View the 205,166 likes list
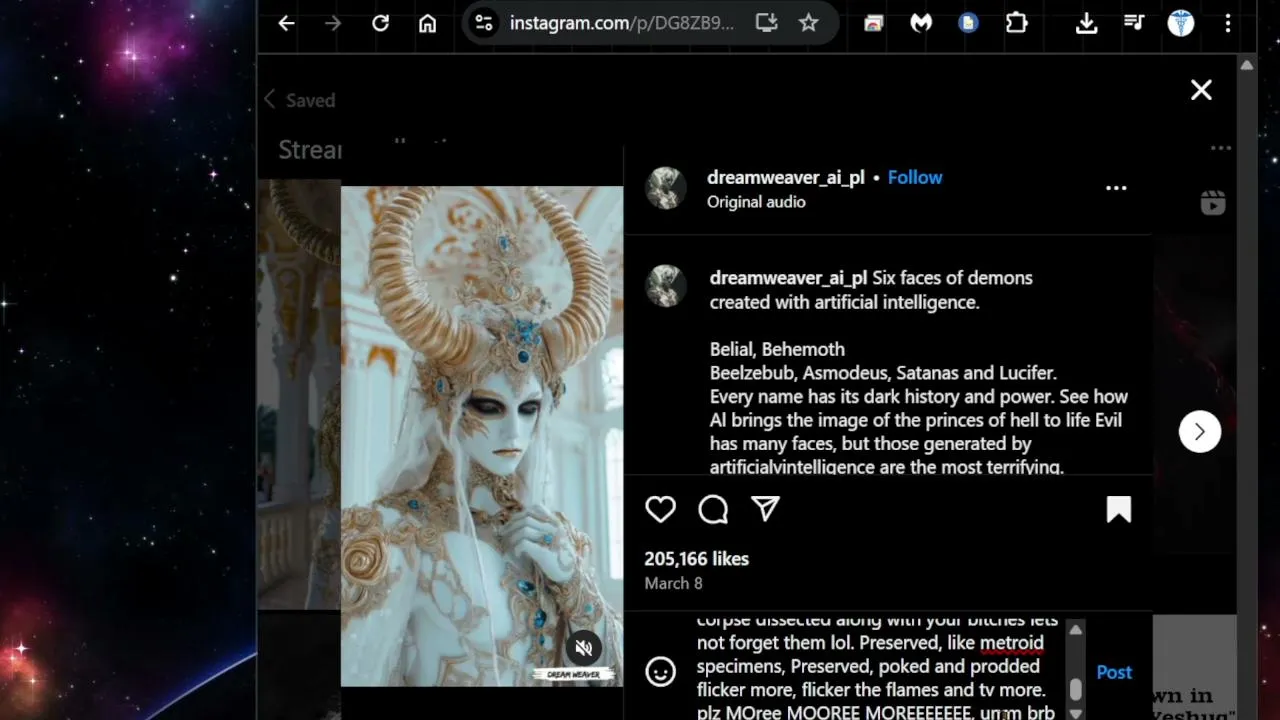This screenshot has height=720, width=1280. click(697, 559)
